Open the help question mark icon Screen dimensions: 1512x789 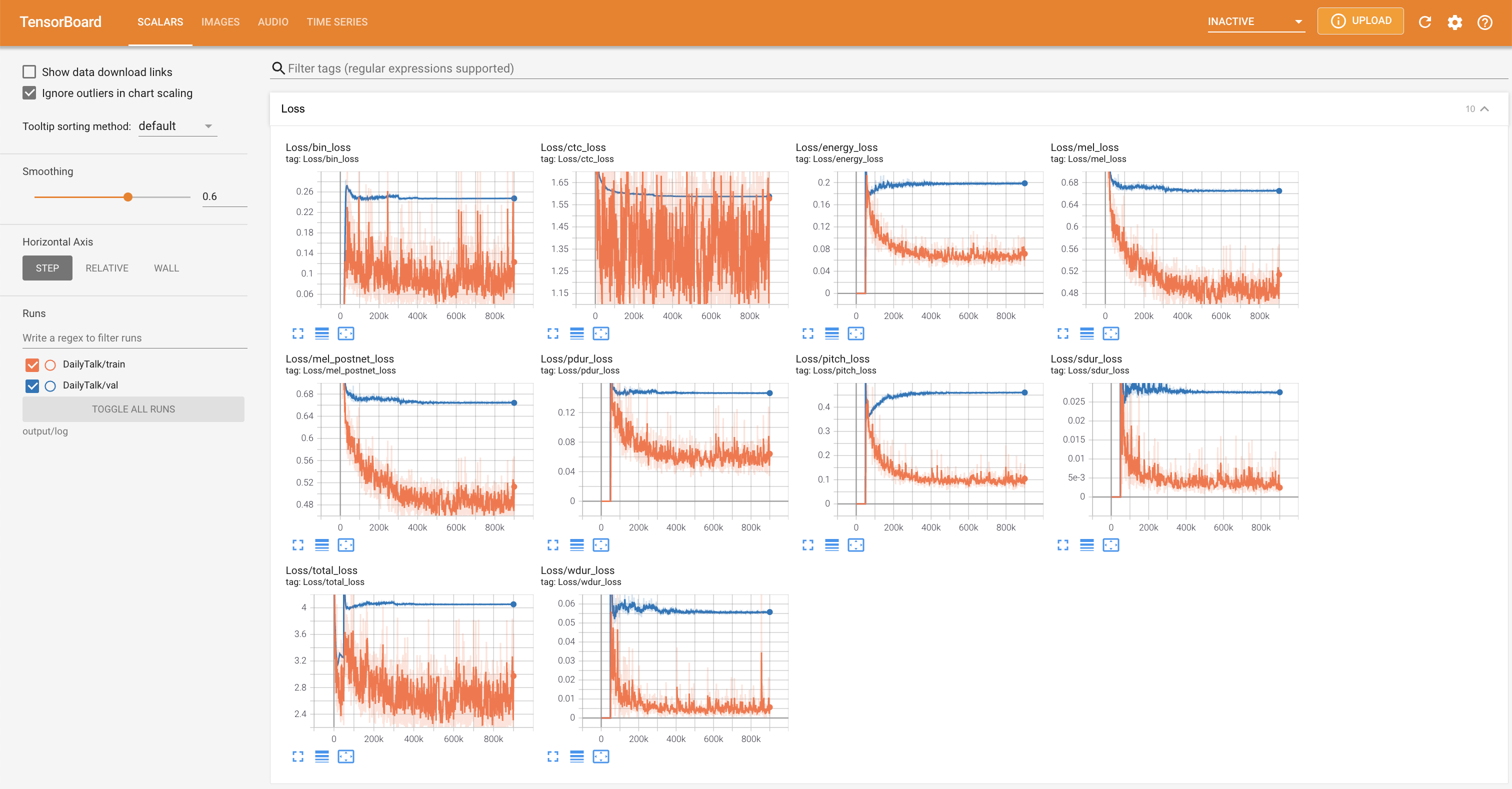1484,22
